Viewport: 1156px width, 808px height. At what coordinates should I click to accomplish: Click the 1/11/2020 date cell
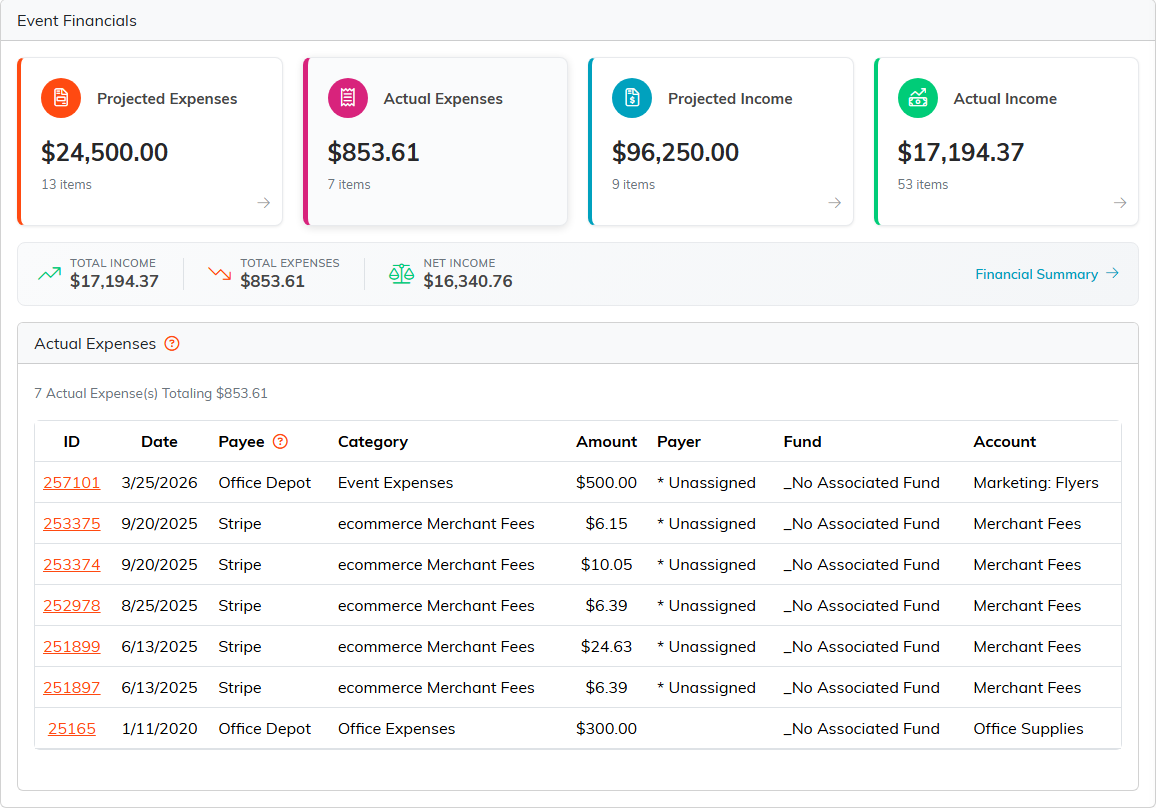159,729
